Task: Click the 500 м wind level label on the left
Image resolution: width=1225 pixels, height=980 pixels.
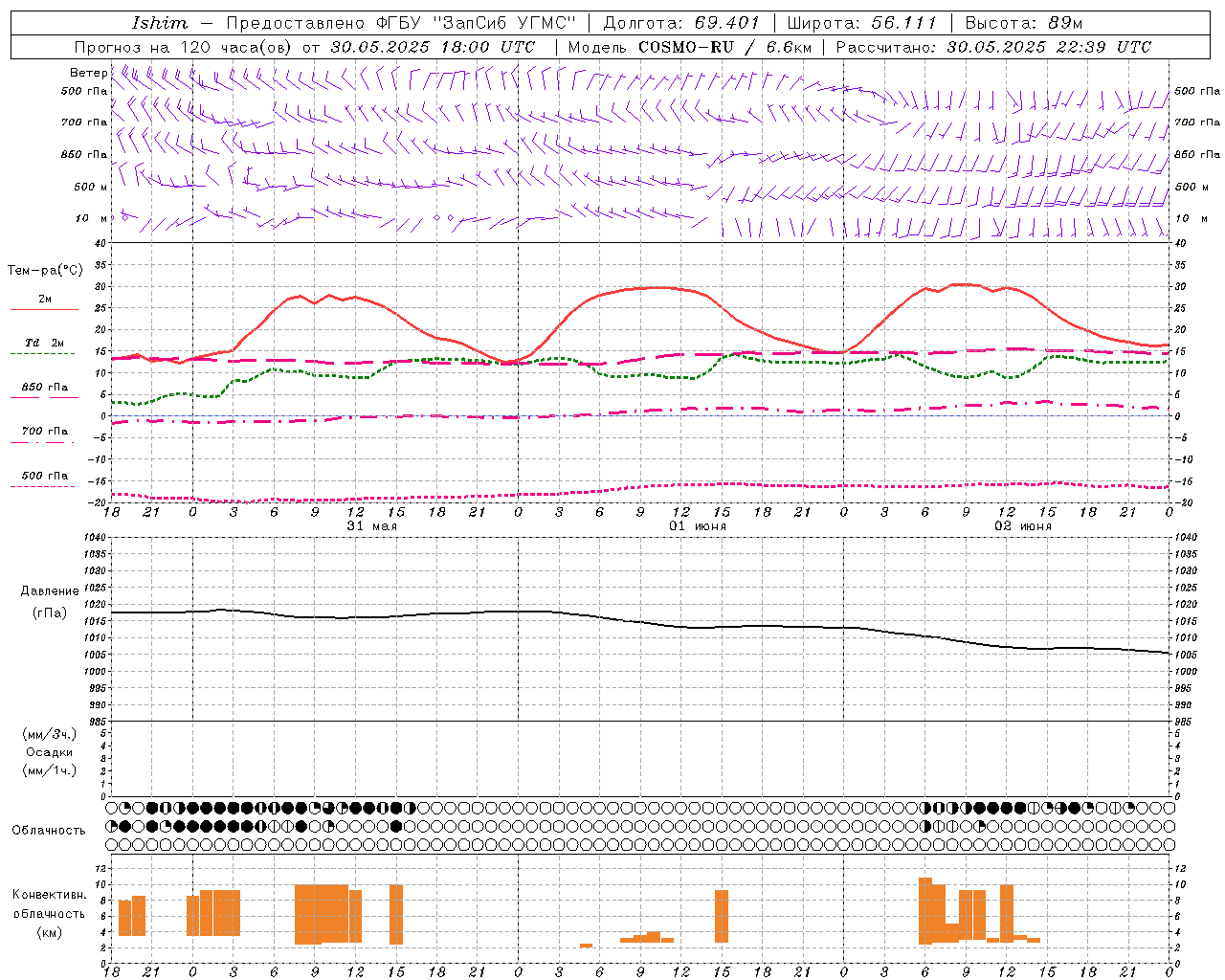Action: [91, 187]
